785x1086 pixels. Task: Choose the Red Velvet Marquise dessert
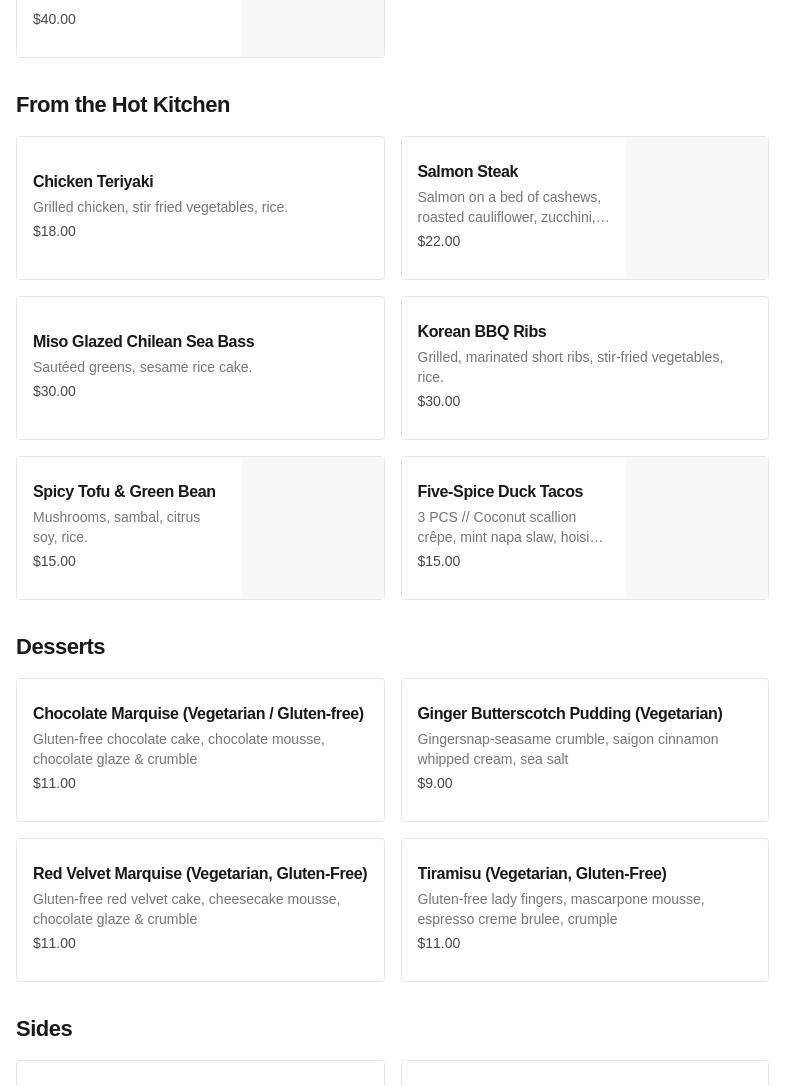200,909
